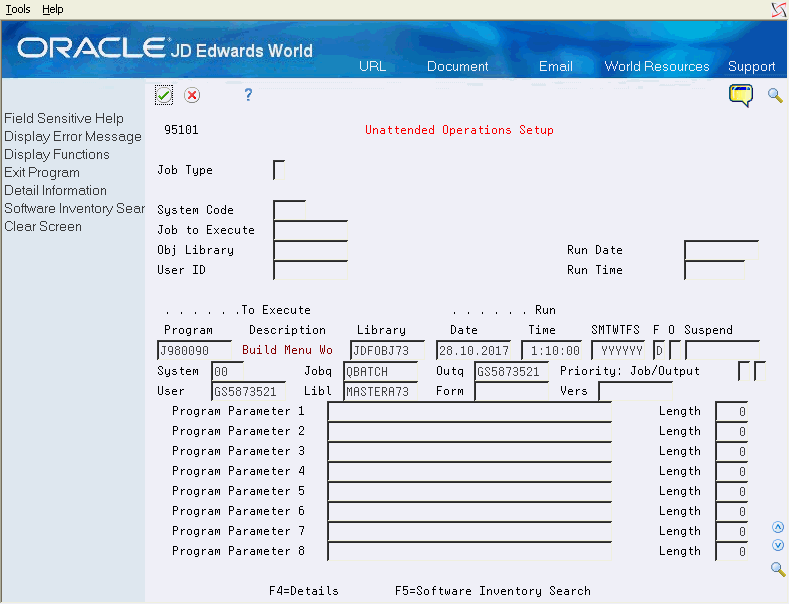Click the Run Date field

click(x=721, y=250)
